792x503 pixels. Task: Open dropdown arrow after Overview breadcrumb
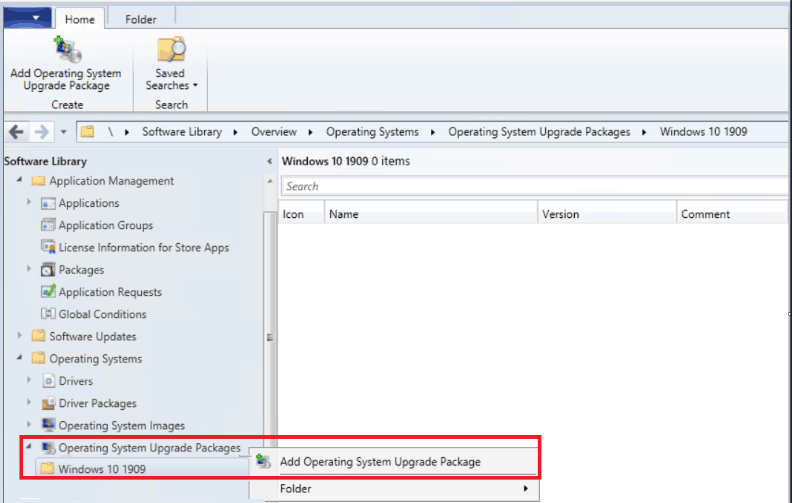pos(310,132)
